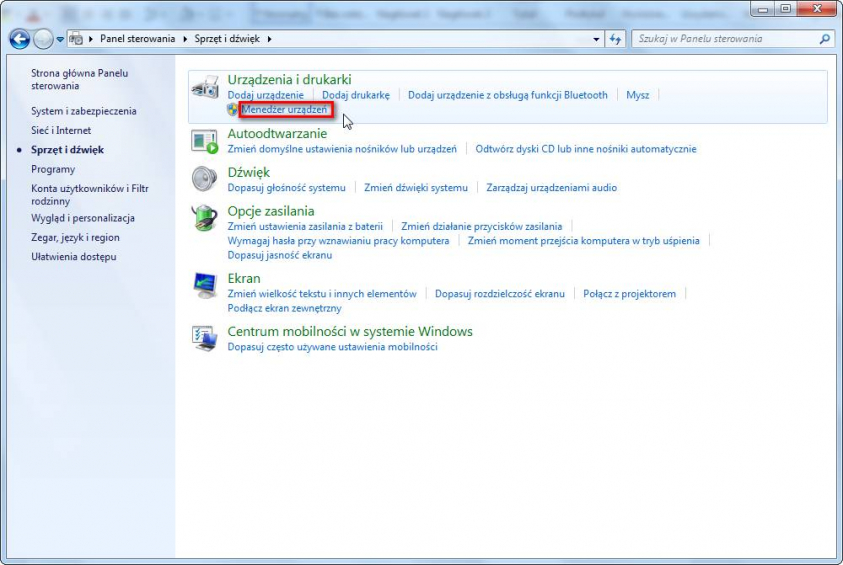Click Dopasuj jasność ekranu link
Viewport: 843px width, 565px height.
280,255
